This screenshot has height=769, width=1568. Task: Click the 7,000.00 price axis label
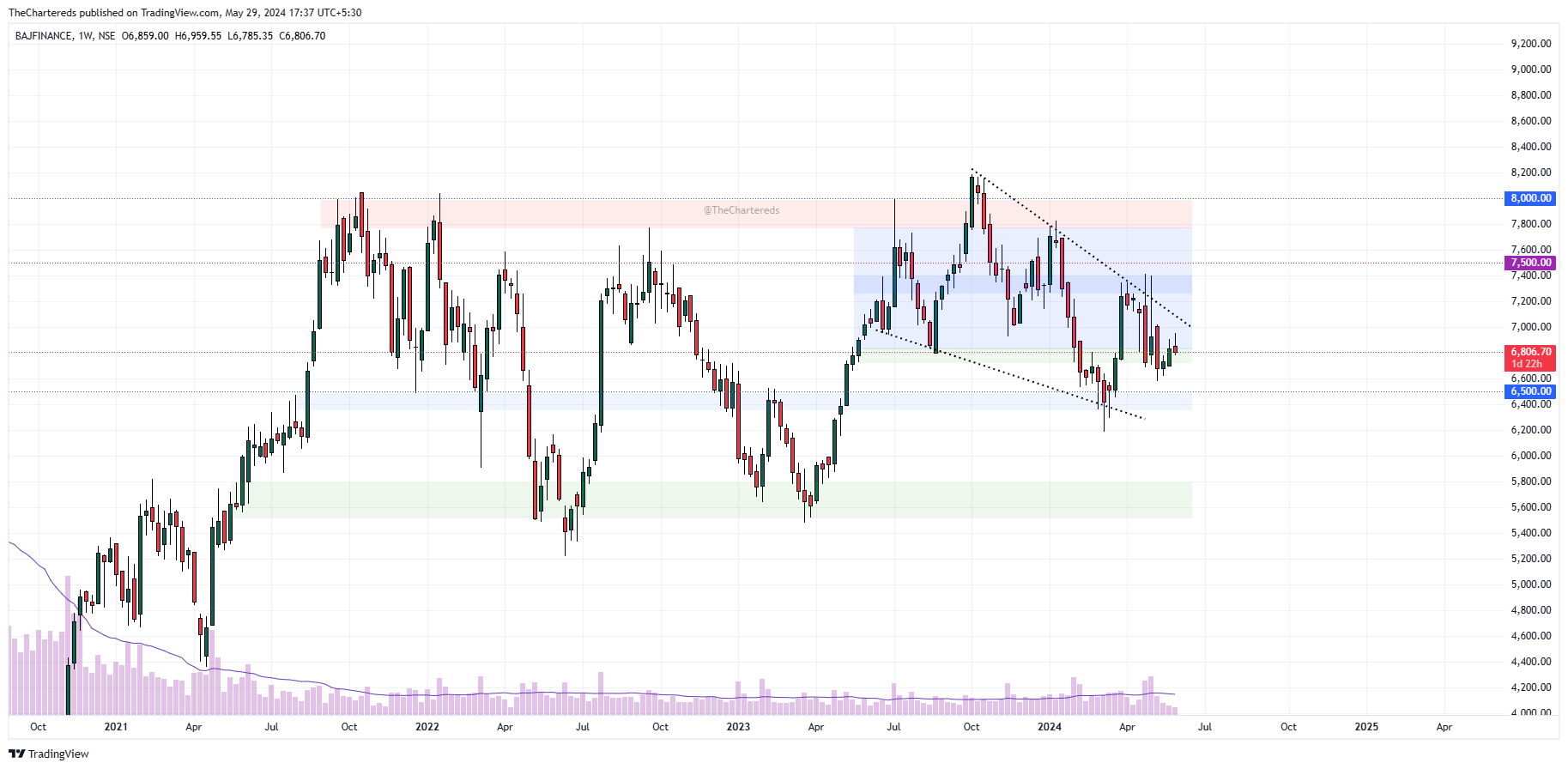tap(1531, 327)
